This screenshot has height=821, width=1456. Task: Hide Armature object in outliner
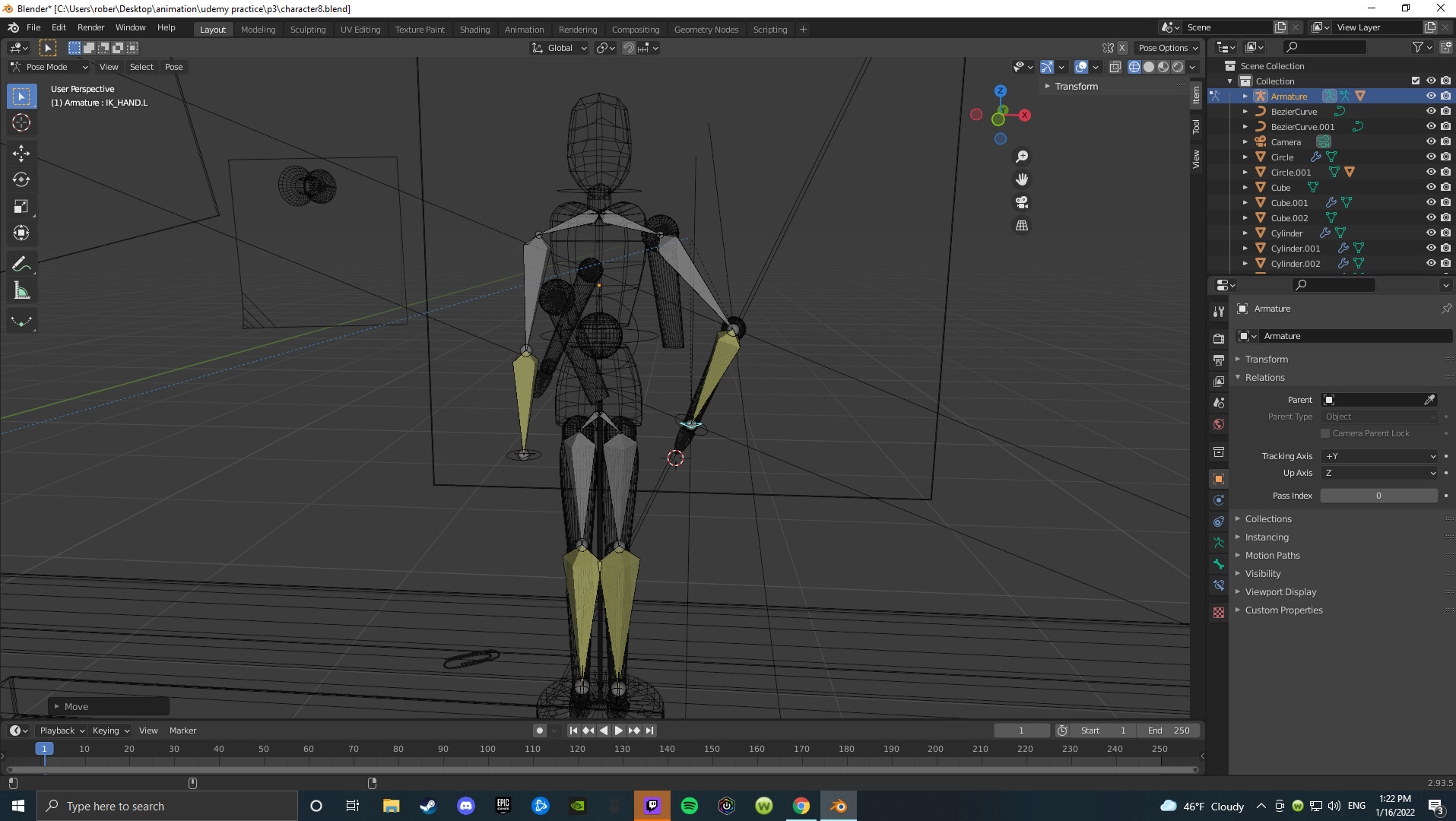tap(1431, 97)
